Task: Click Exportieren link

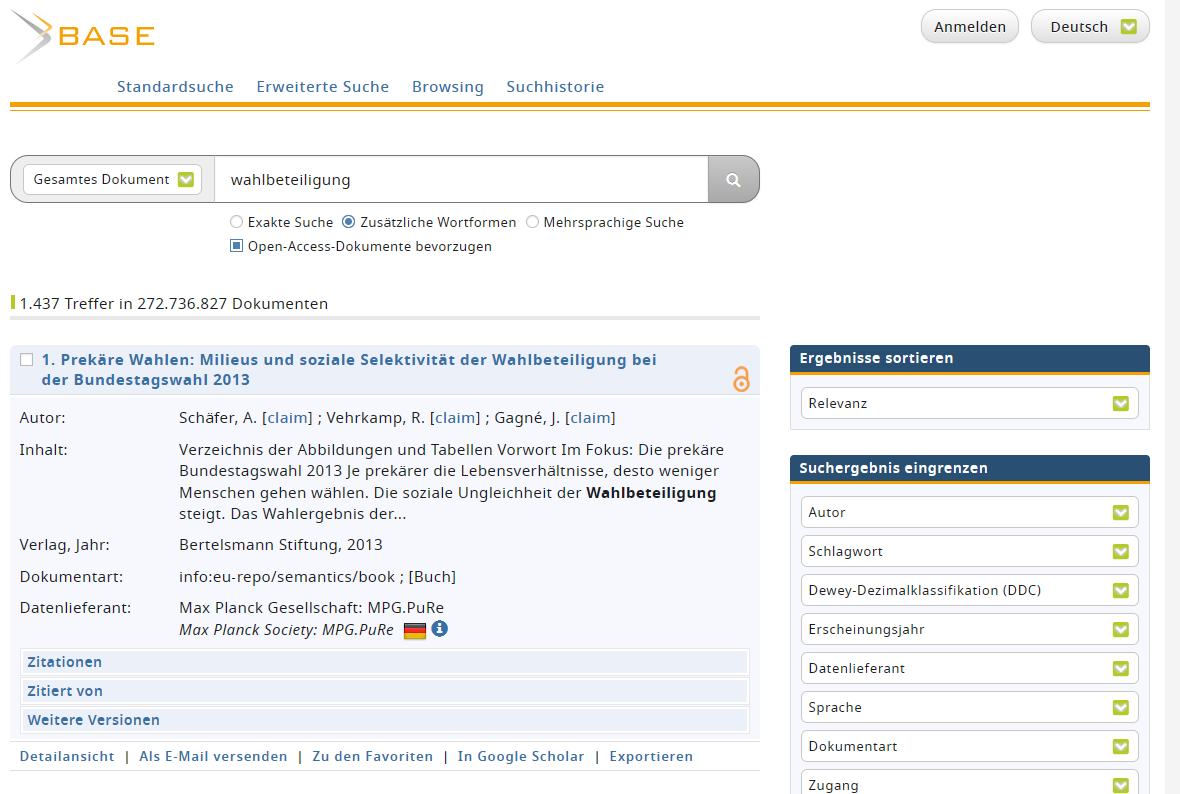Action: (651, 756)
